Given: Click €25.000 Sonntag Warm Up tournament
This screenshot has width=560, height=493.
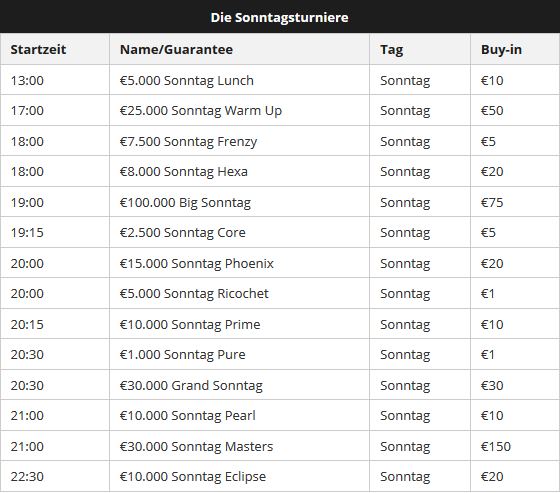Looking at the screenshot, I should pos(201,111).
